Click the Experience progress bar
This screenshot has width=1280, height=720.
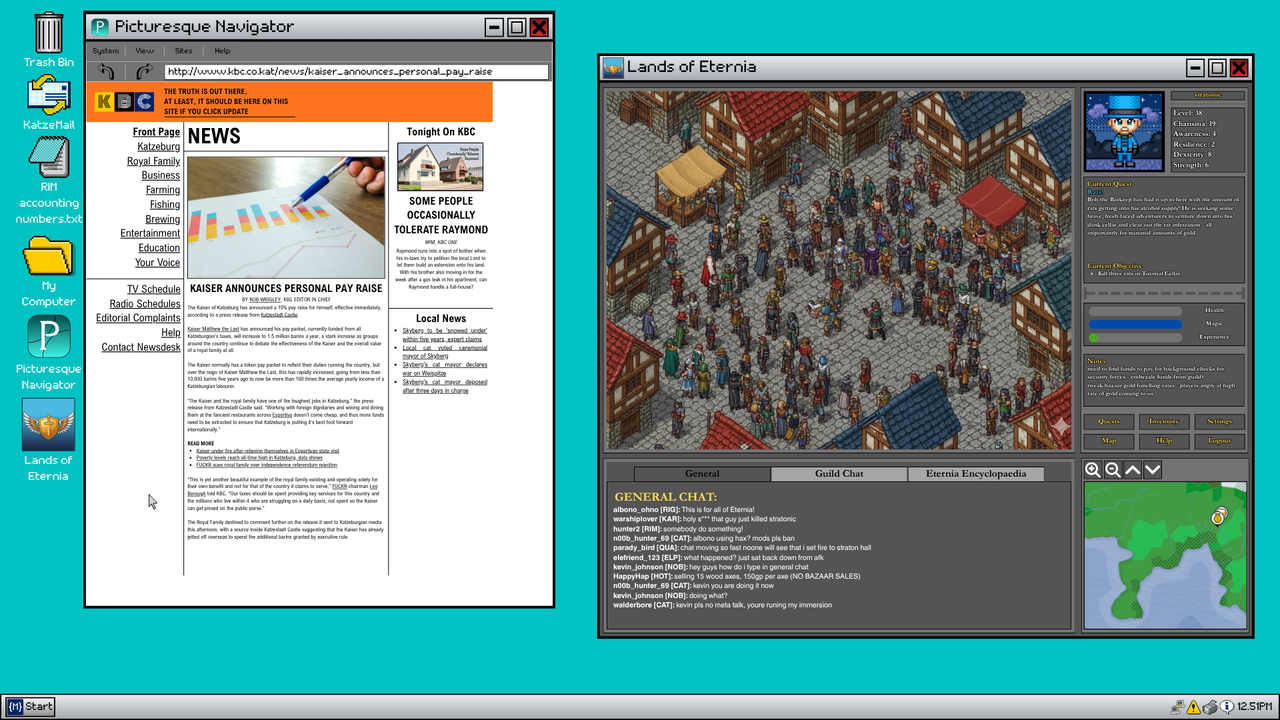coord(1135,338)
